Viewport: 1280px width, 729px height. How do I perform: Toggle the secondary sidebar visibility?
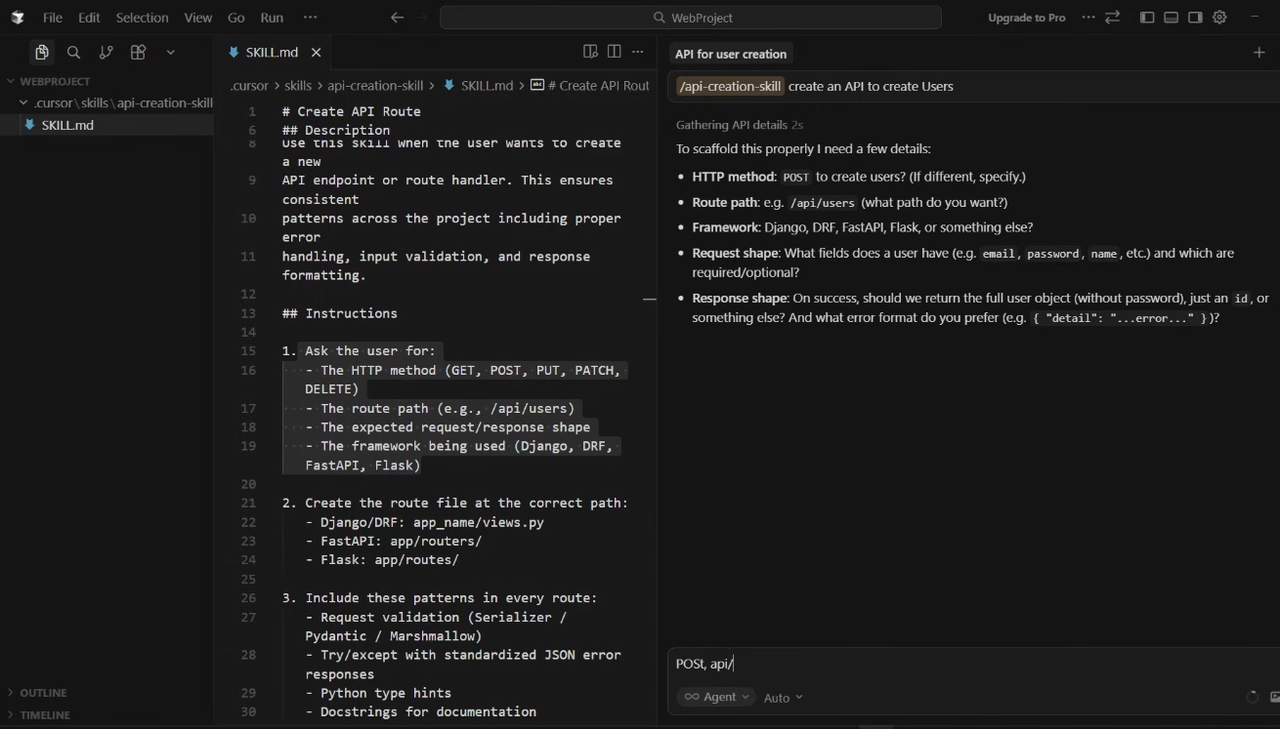1195,18
